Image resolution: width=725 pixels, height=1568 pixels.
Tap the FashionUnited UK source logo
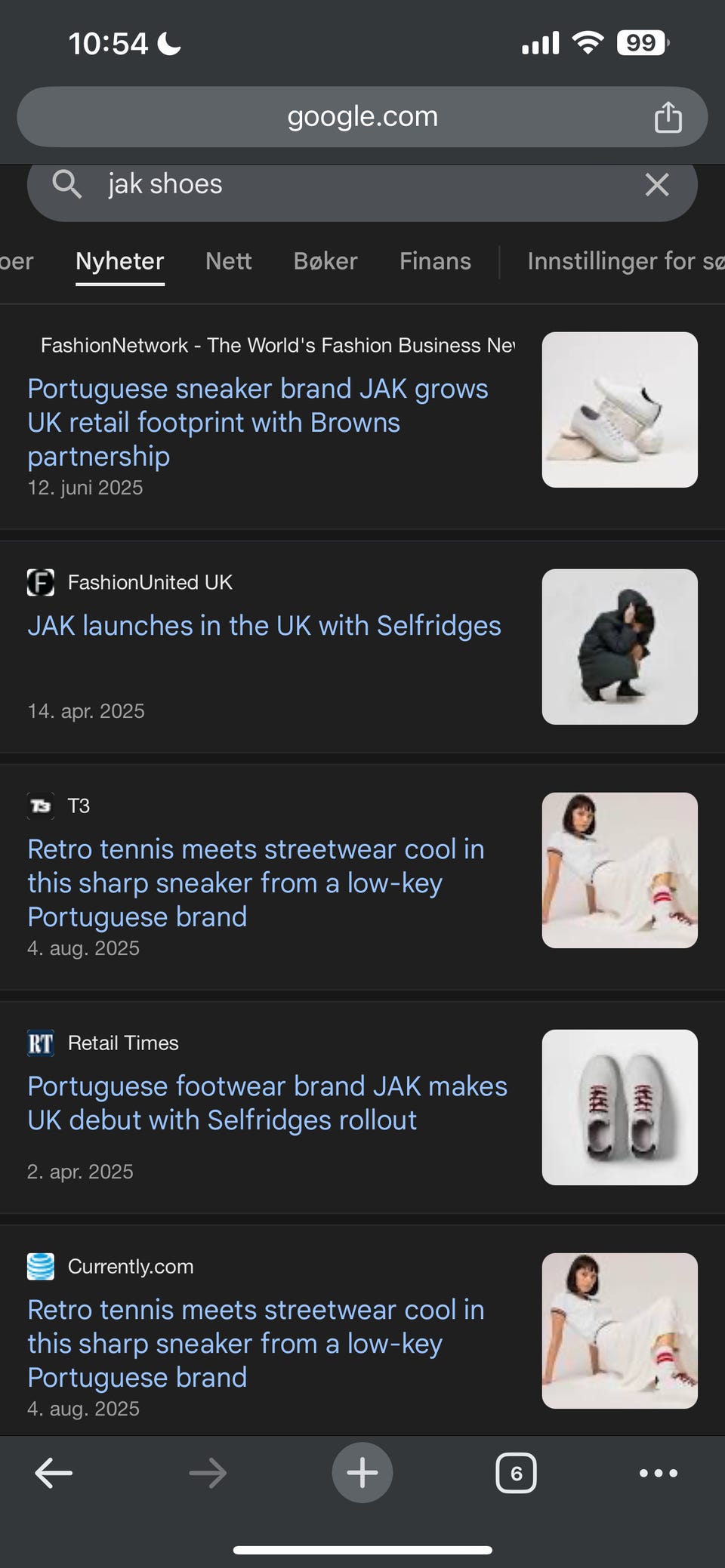point(41,583)
